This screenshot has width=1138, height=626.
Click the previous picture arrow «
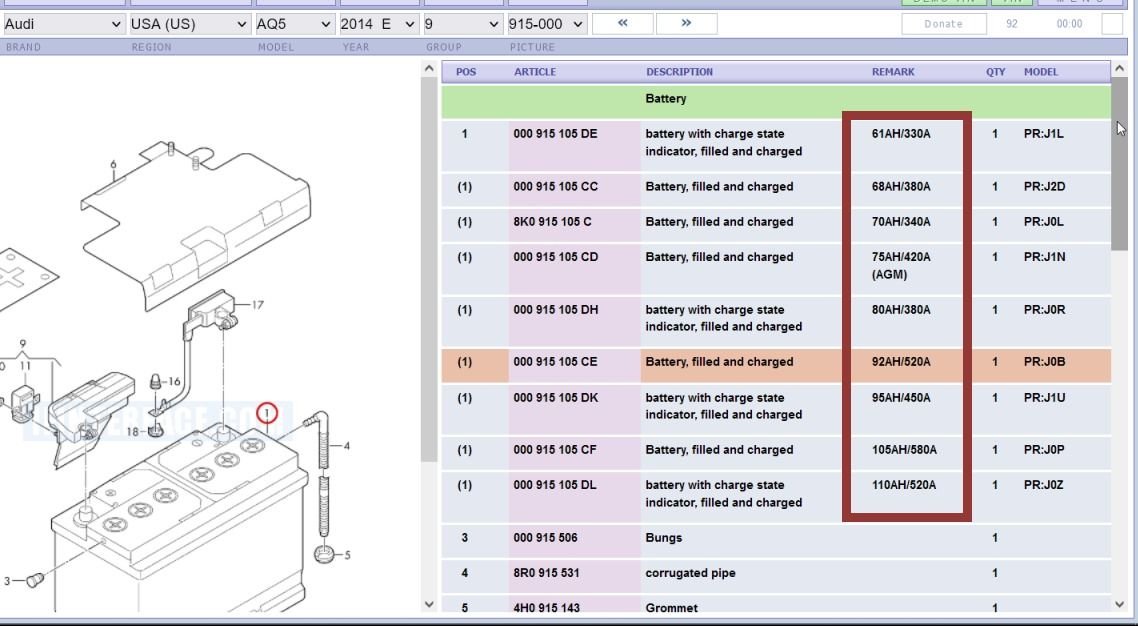[622, 23]
